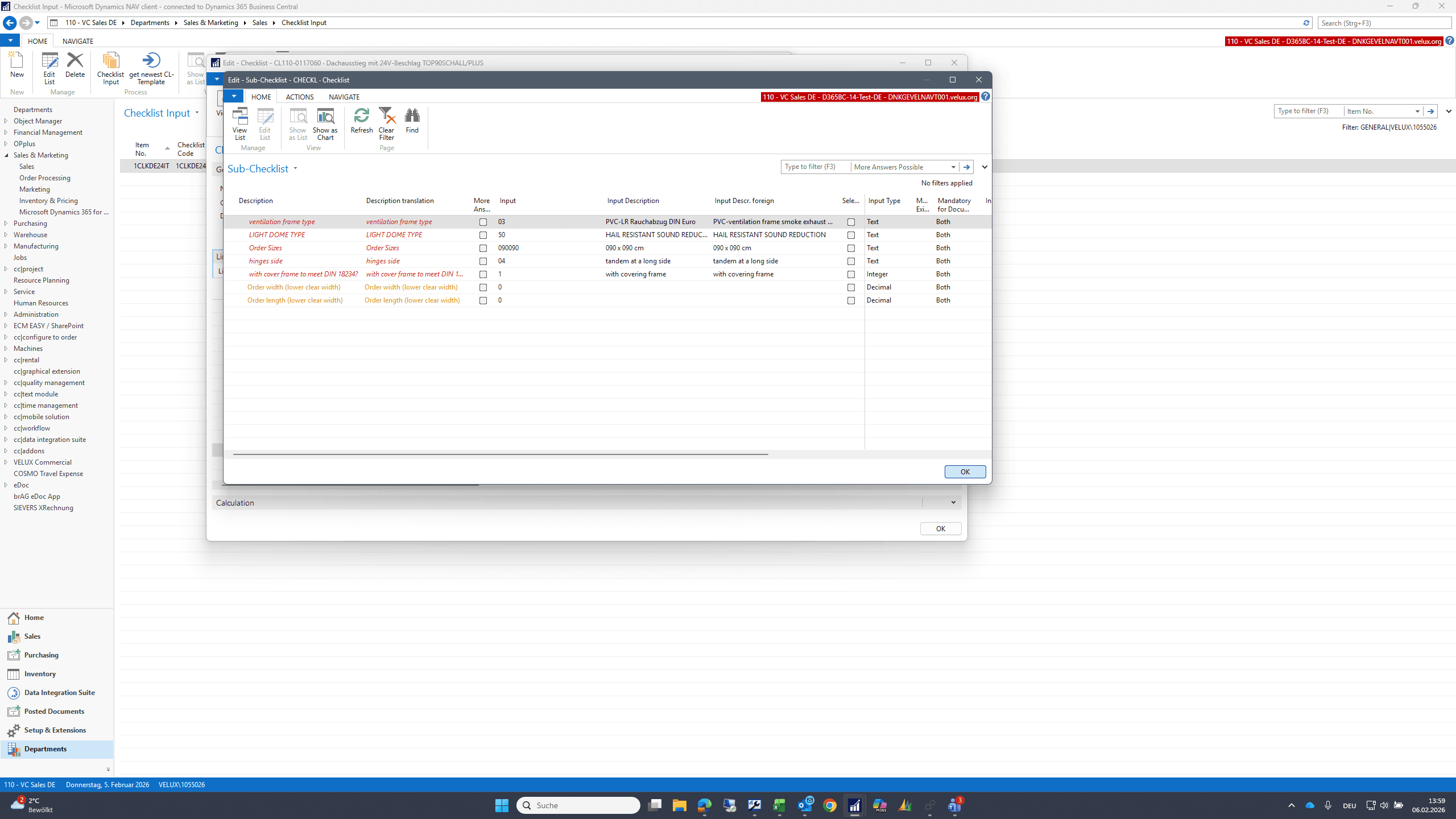The image size is (1456, 819).
Task: Open Google Chrome from taskbar
Action: 830,805
